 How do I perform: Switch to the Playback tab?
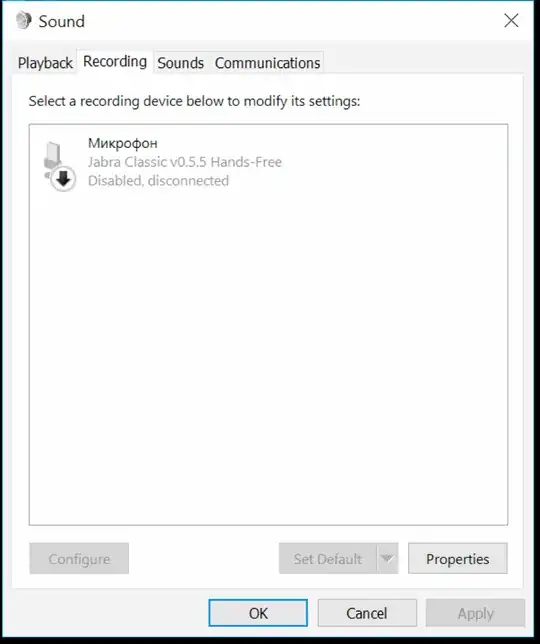click(x=45, y=63)
